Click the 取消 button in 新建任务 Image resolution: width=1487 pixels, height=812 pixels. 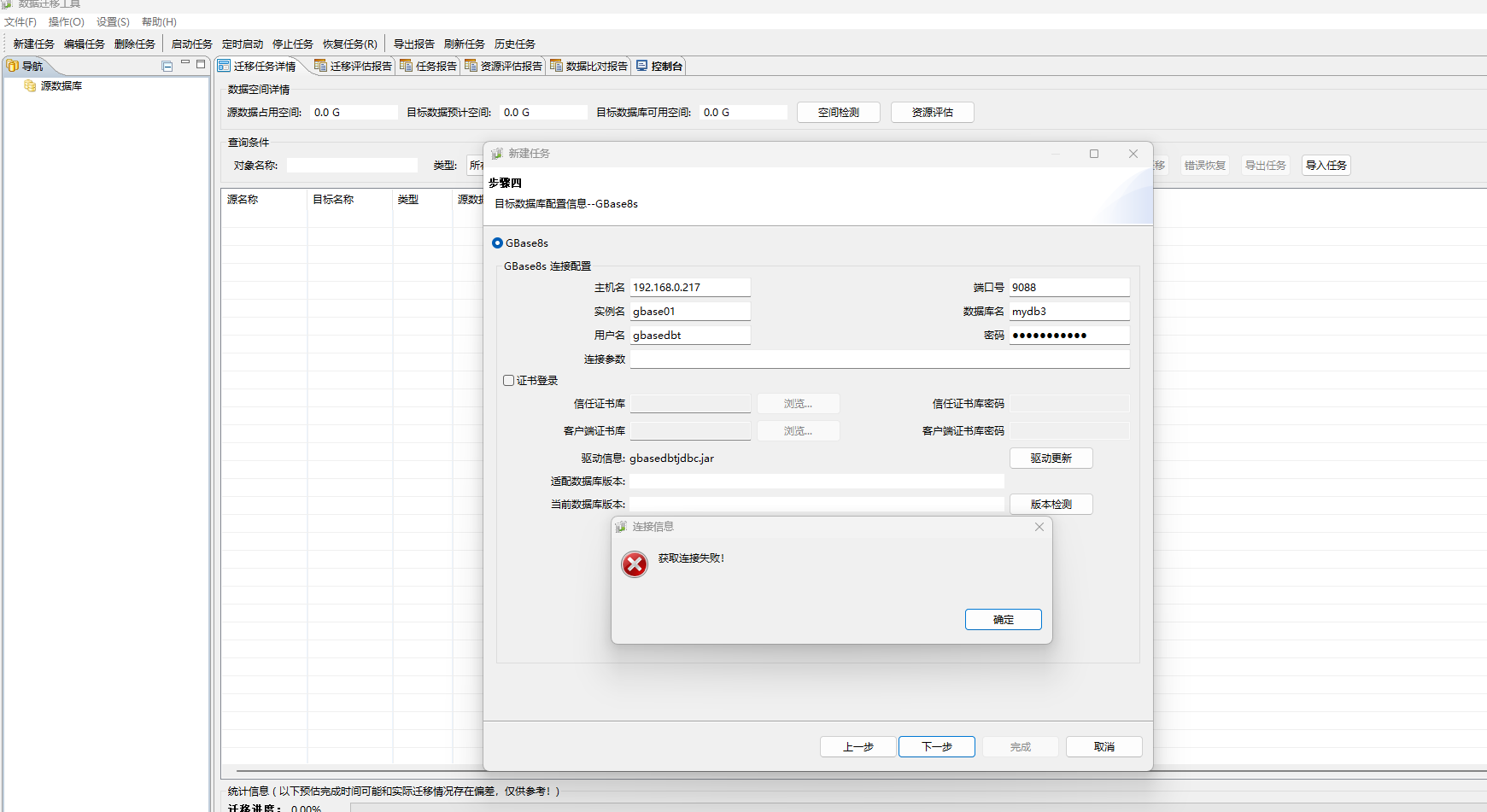tap(1104, 747)
